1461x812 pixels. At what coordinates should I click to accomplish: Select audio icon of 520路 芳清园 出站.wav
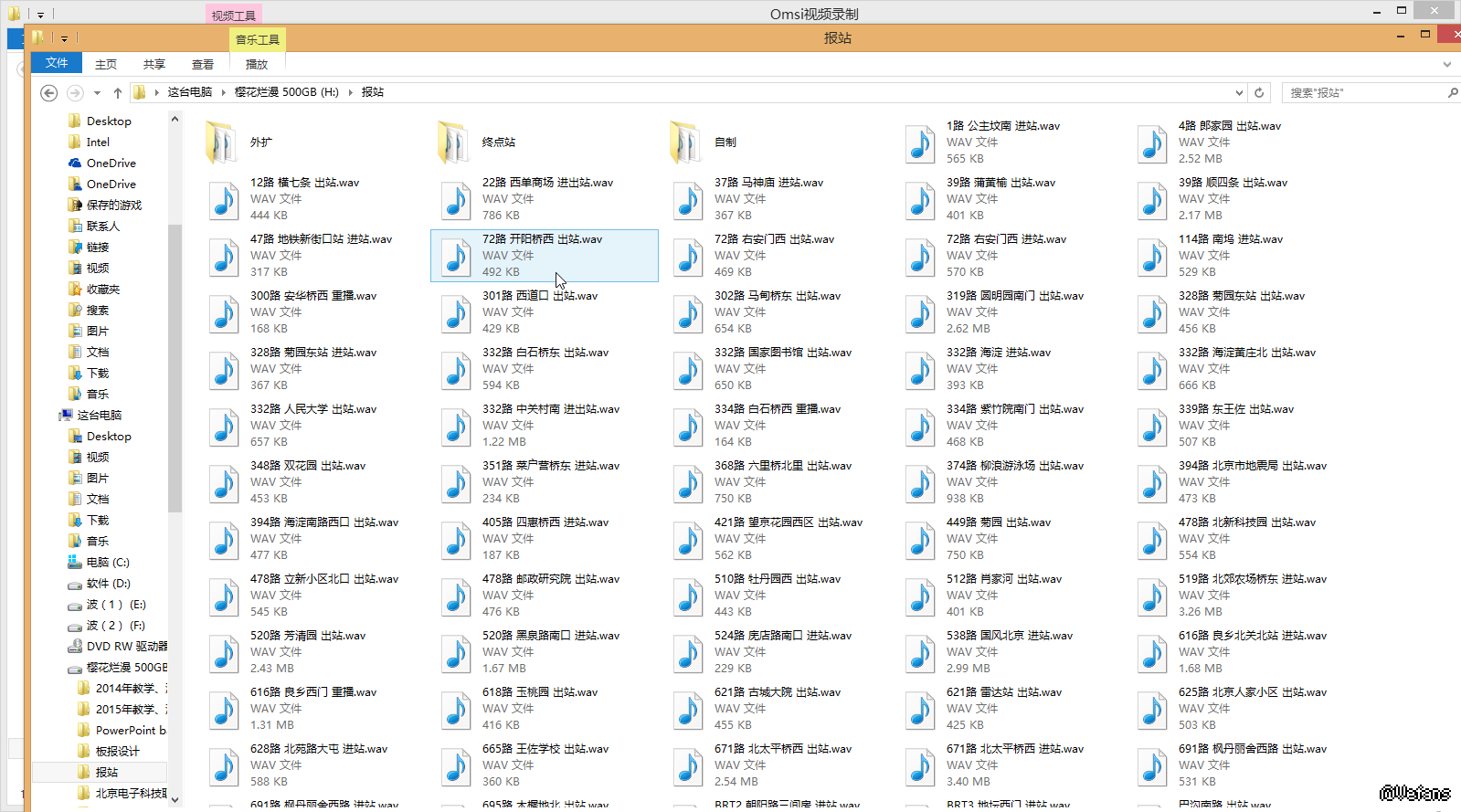click(224, 652)
